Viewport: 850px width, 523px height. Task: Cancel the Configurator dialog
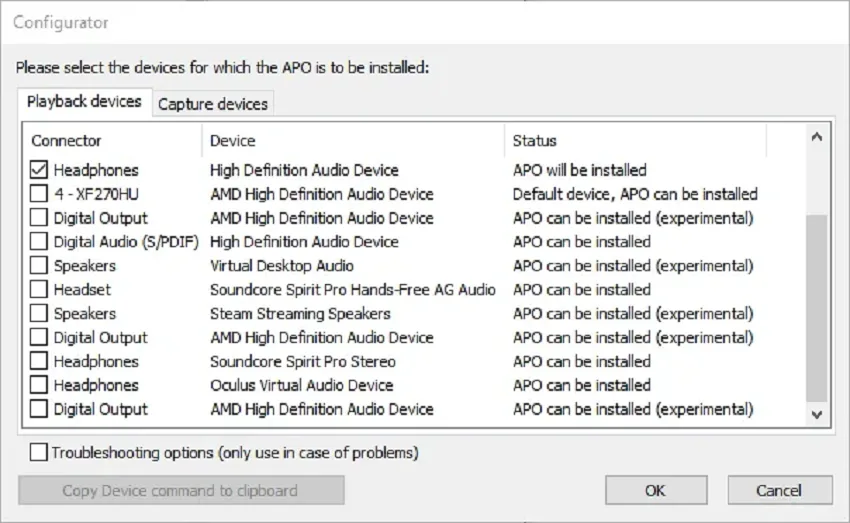(x=780, y=490)
